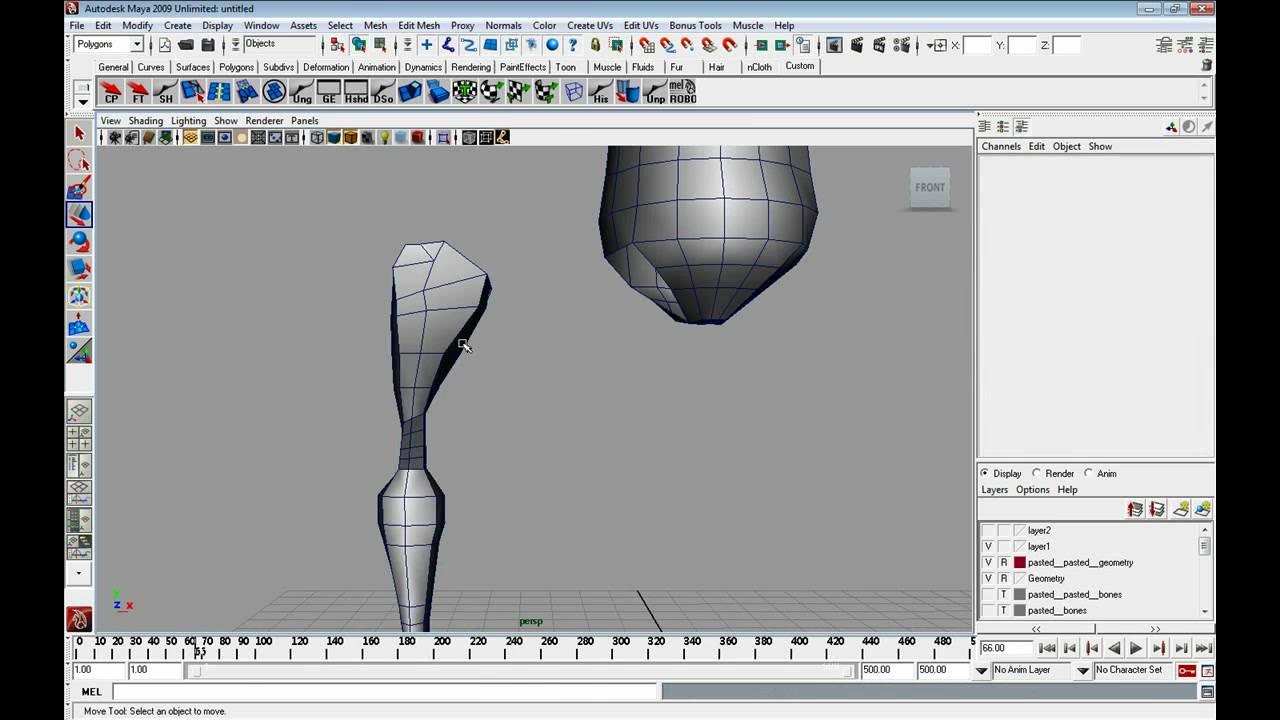This screenshot has height=720, width=1280.
Task: Toggle visibility of layer1
Action: (988, 547)
